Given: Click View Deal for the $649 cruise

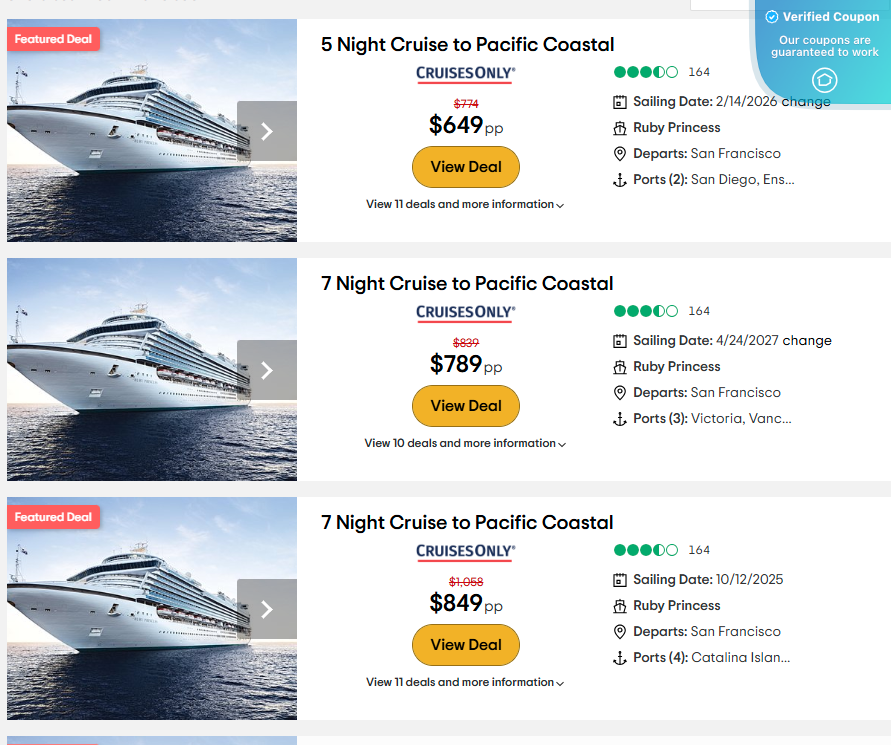Looking at the screenshot, I should click(465, 166).
